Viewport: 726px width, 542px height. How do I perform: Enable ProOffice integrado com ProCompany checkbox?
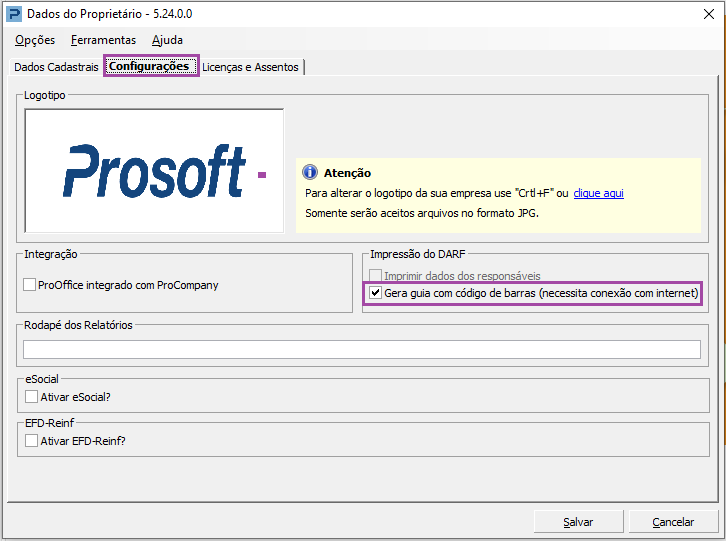pyautogui.click(x=30, y=285)
